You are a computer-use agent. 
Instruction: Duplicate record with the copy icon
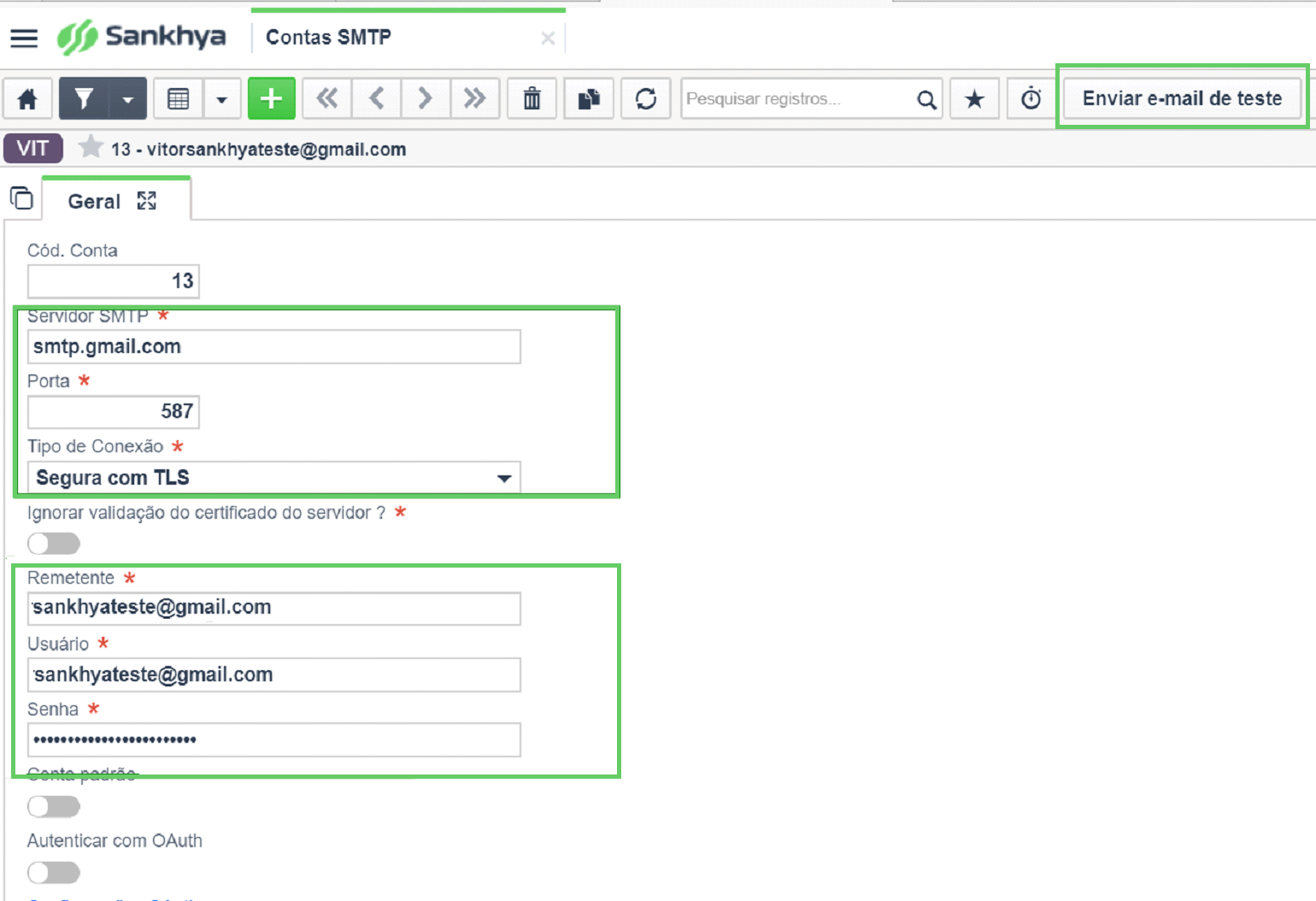(x=589, y=99)
